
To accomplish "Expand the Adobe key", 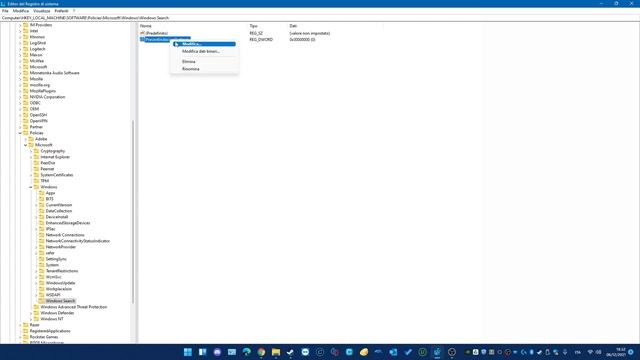I will (x=25, y=139).
